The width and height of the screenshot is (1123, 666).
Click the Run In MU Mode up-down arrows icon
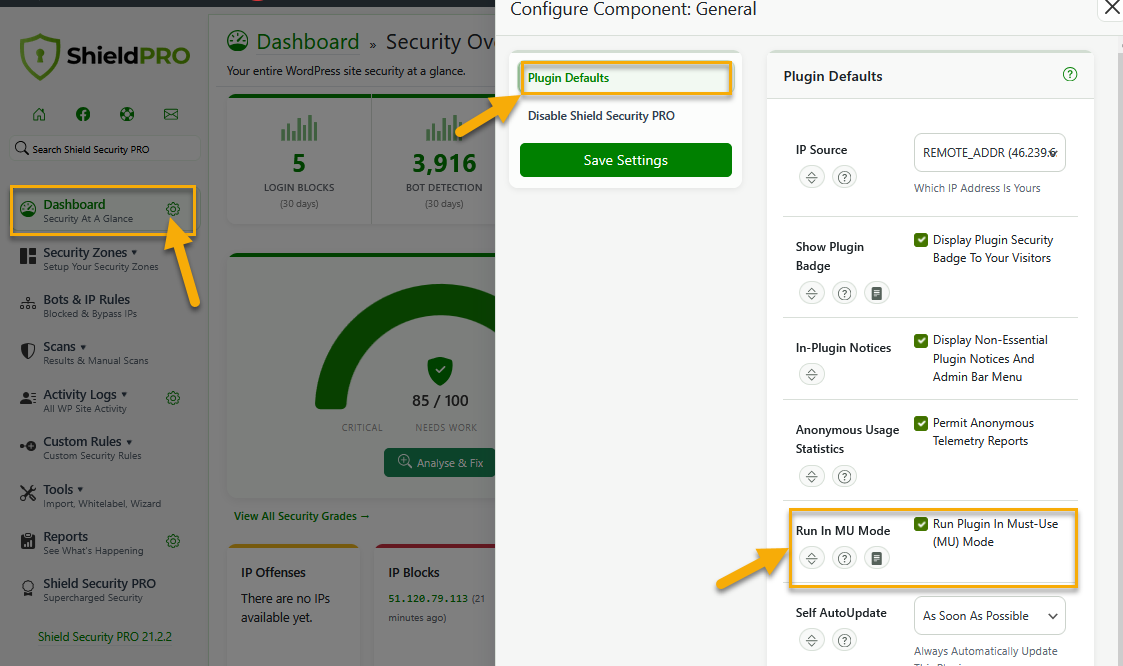[x=811, y=558]
